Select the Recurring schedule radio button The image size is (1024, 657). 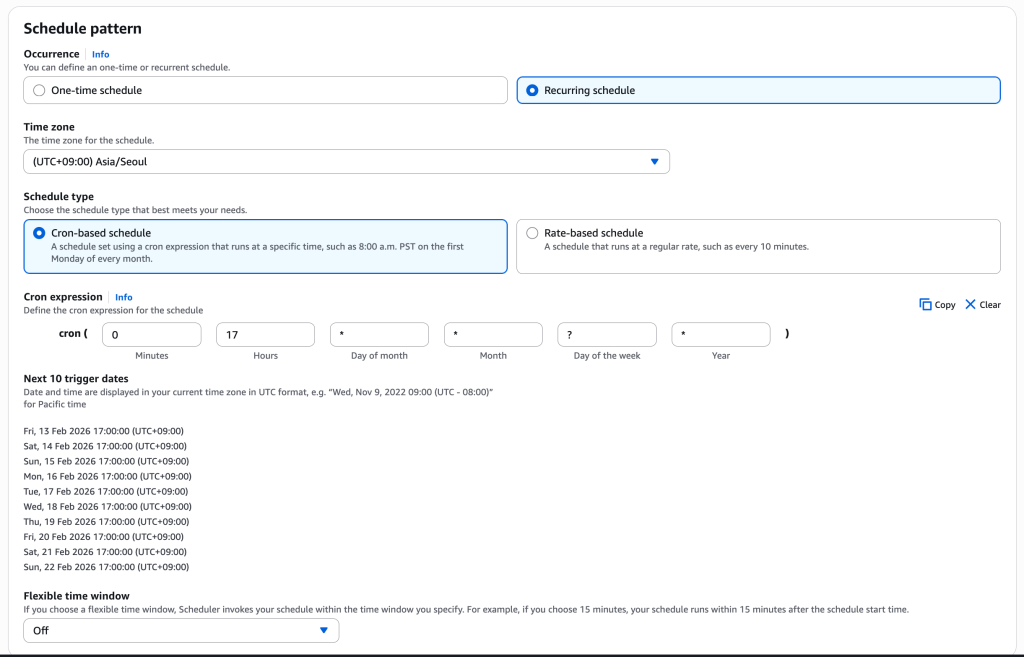(x=532, y=90)
